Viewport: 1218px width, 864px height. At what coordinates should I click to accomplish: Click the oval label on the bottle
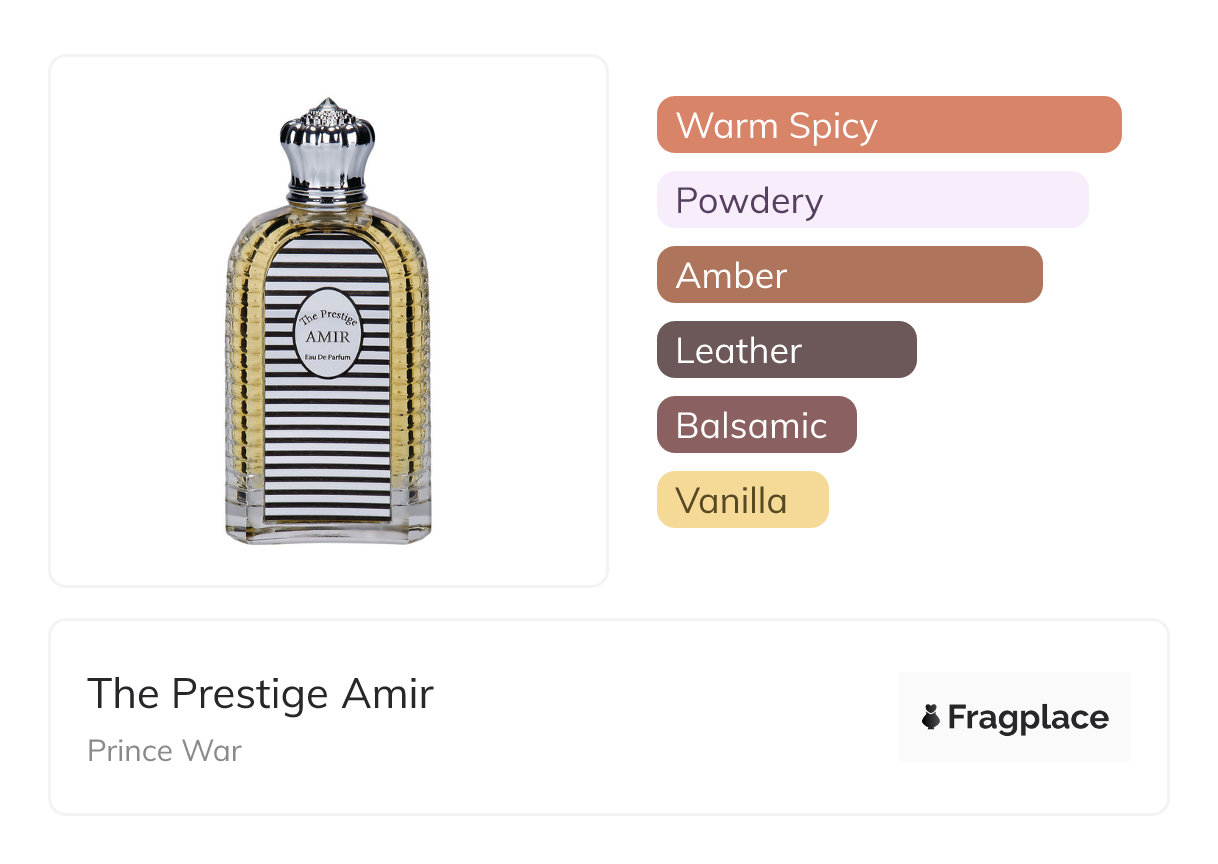click(x=328, y=333)
